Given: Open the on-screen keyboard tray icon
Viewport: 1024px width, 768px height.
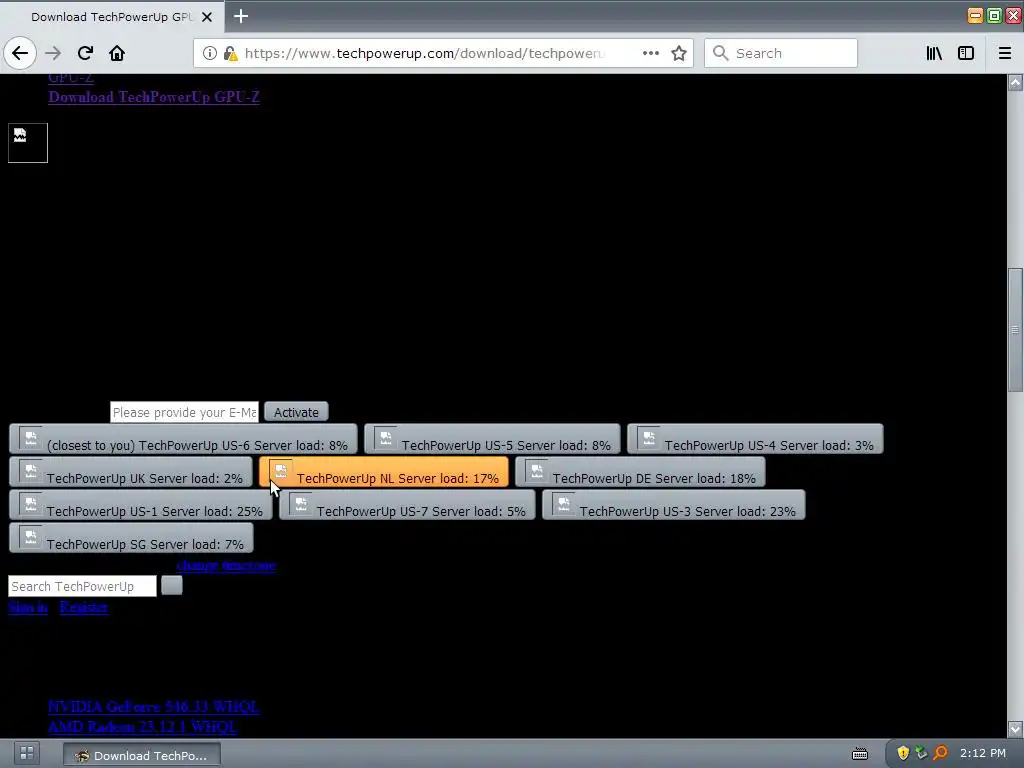Looking at the screenshot, I should [860, 754].
